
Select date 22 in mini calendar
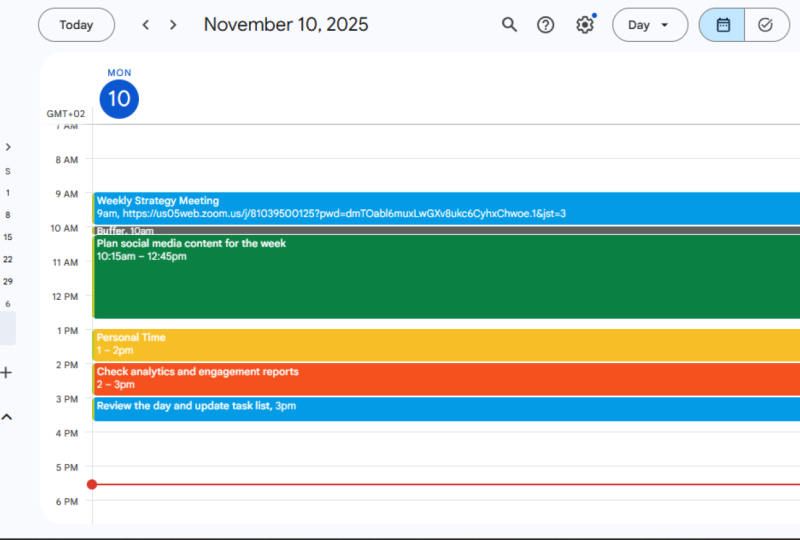click(8, 259)
